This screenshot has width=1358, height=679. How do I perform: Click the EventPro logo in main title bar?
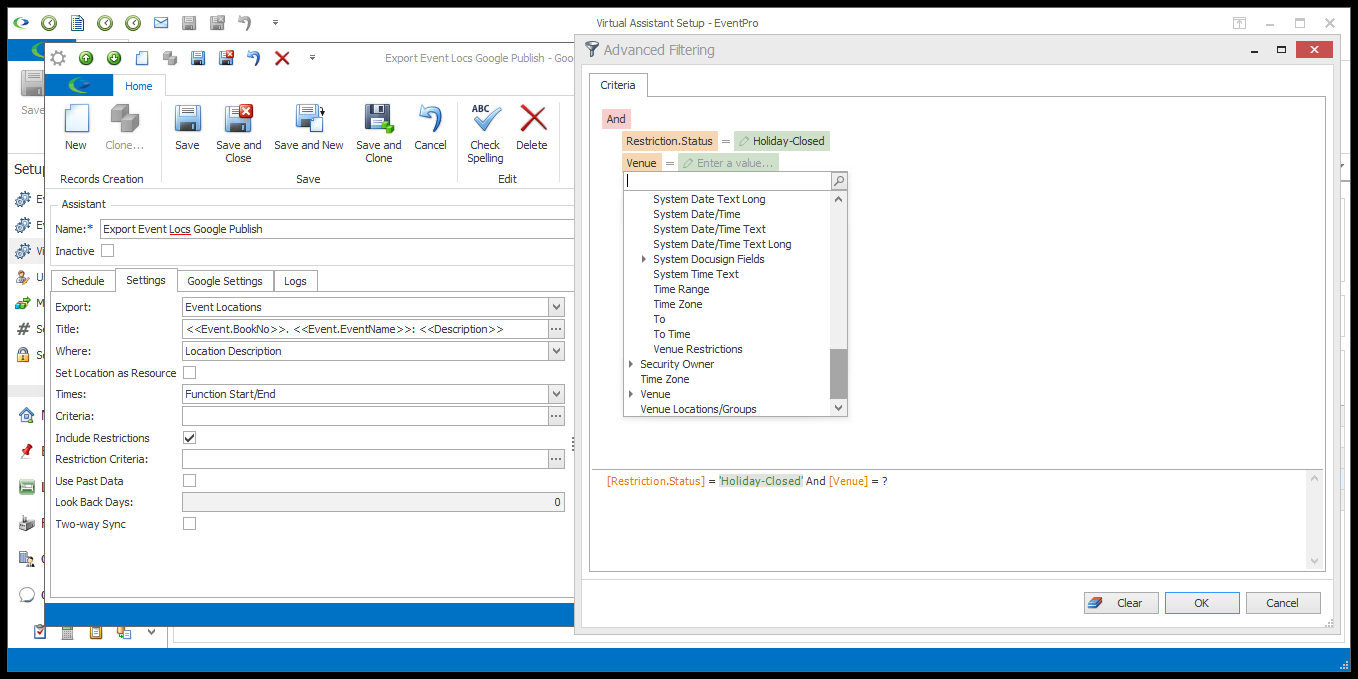coord(20,22)
